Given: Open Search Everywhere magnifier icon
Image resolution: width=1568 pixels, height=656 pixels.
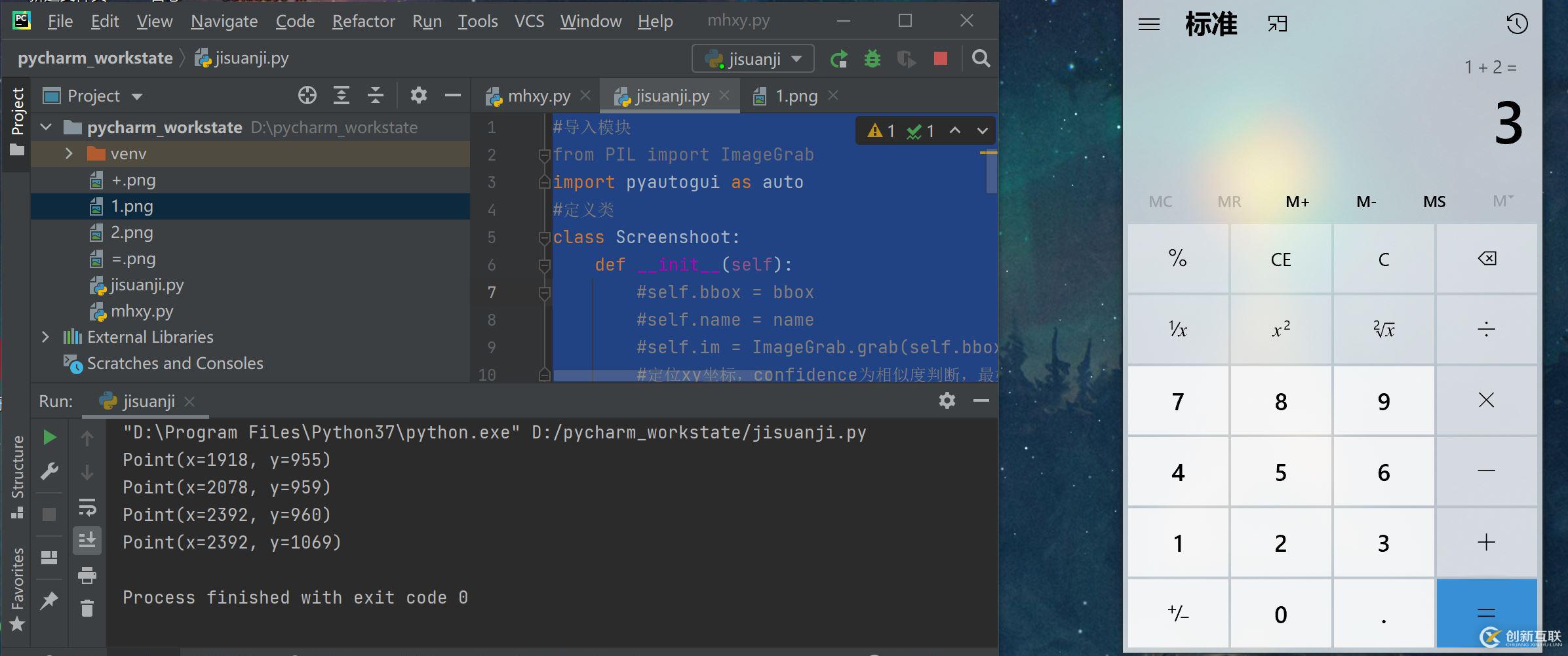Looking at the screenshot, I should (981, 59).
